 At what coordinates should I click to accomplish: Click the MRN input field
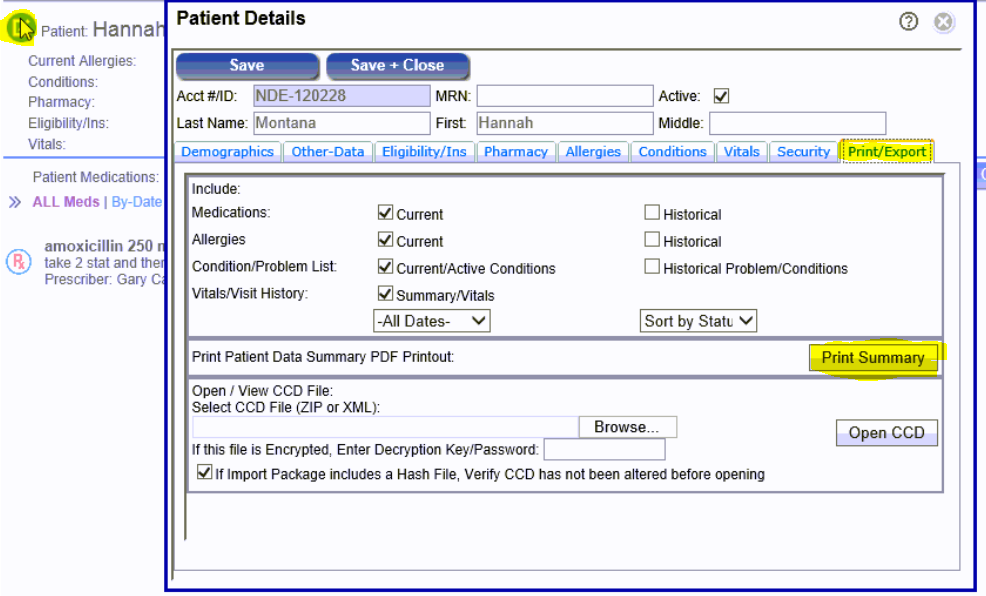click(x=564, y=96)
